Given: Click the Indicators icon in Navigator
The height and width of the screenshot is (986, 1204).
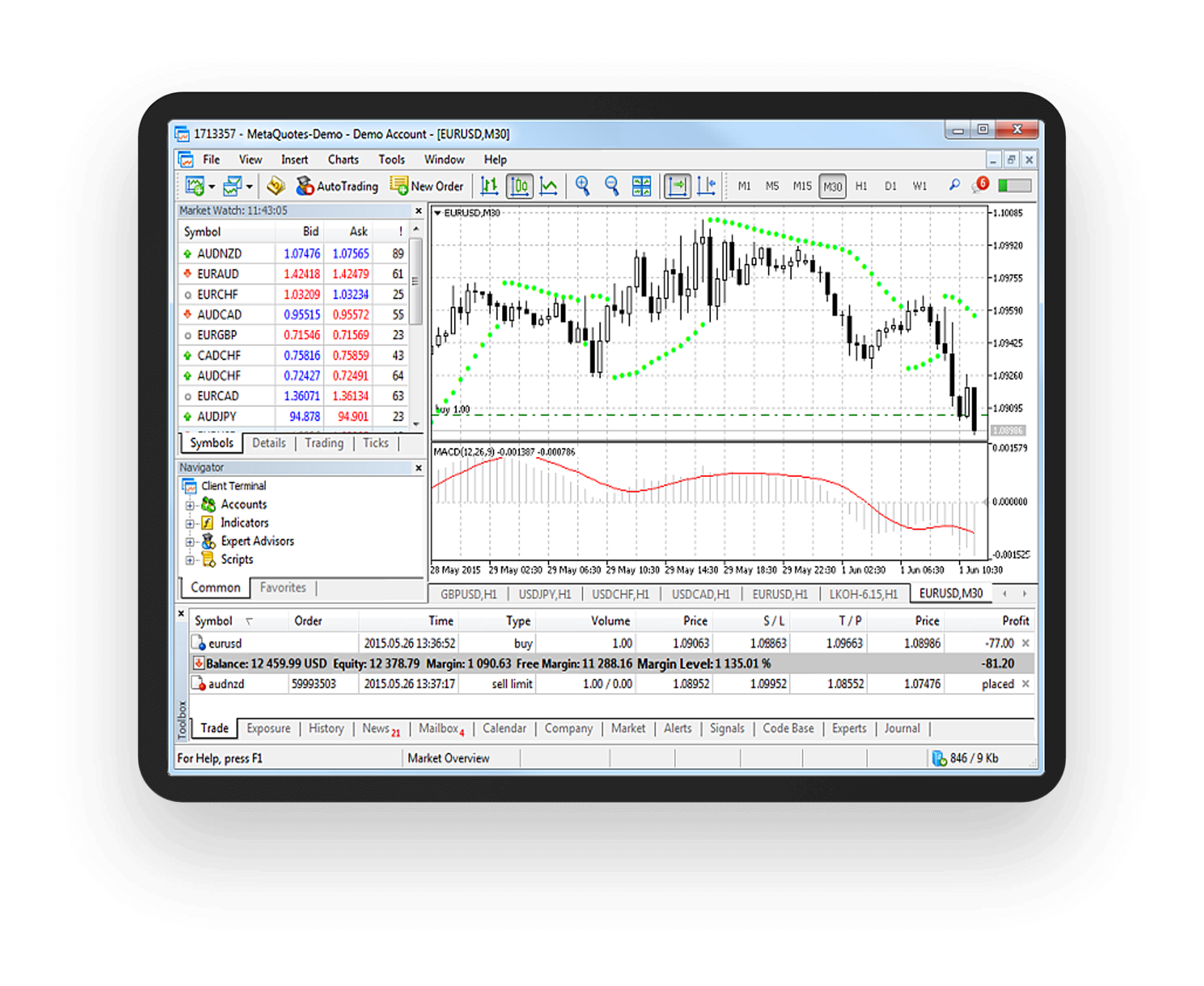Looking at the screenshot, I should point(208,523).
